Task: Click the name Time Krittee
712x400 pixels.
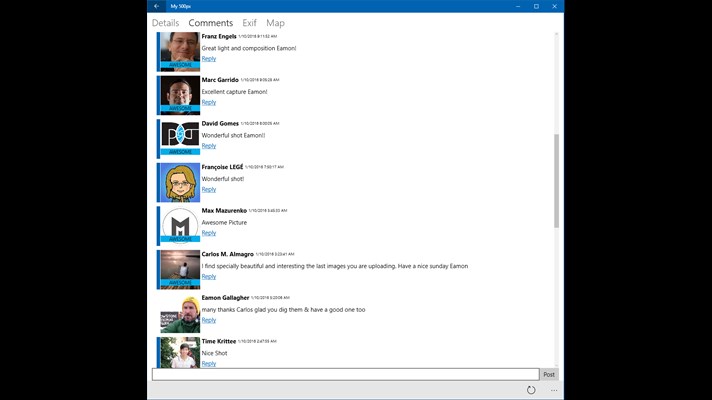Action: click(x=219, y=341)
